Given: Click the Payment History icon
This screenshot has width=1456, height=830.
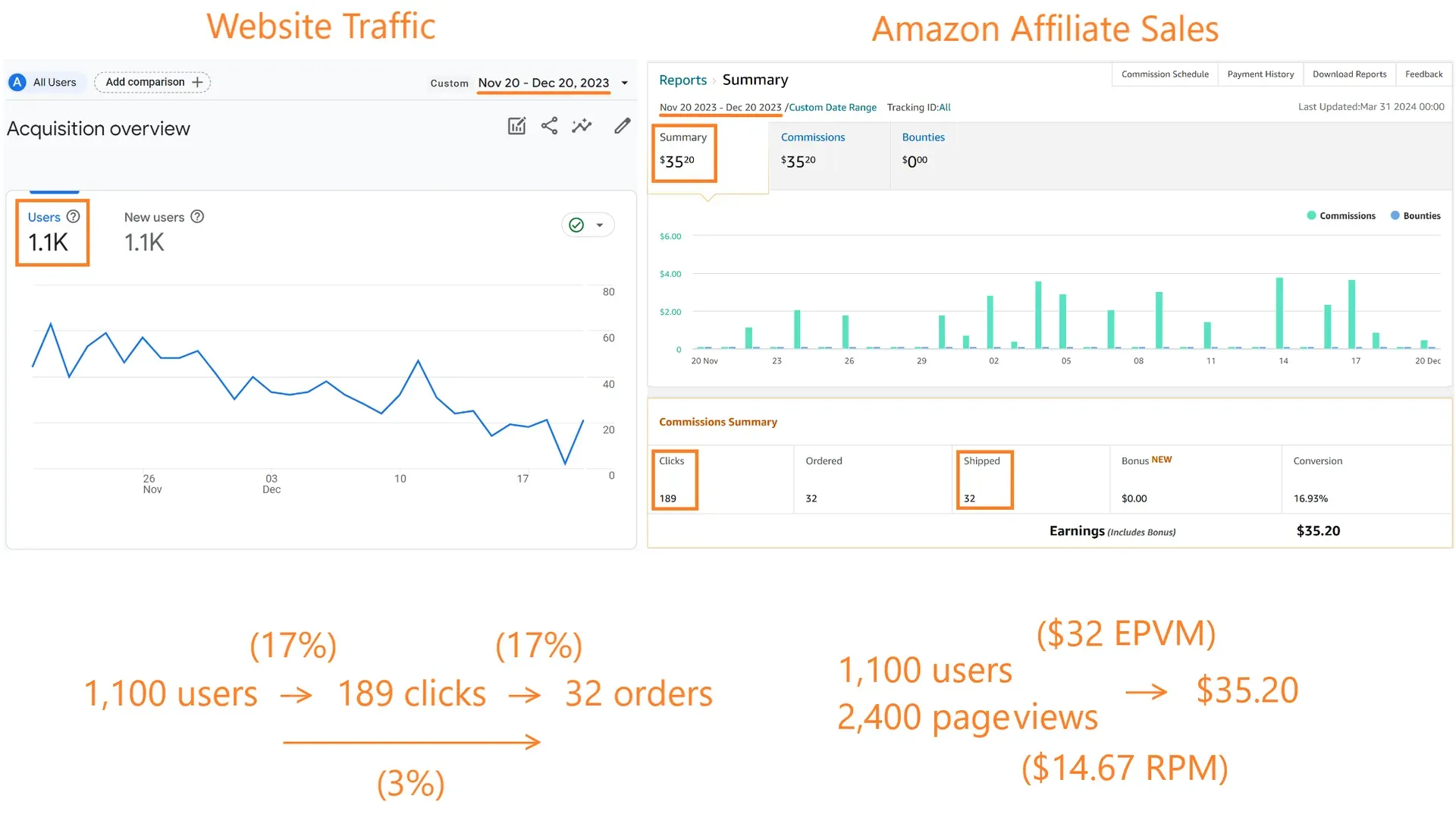Looking at the screenshot, I should point(1261,73).
